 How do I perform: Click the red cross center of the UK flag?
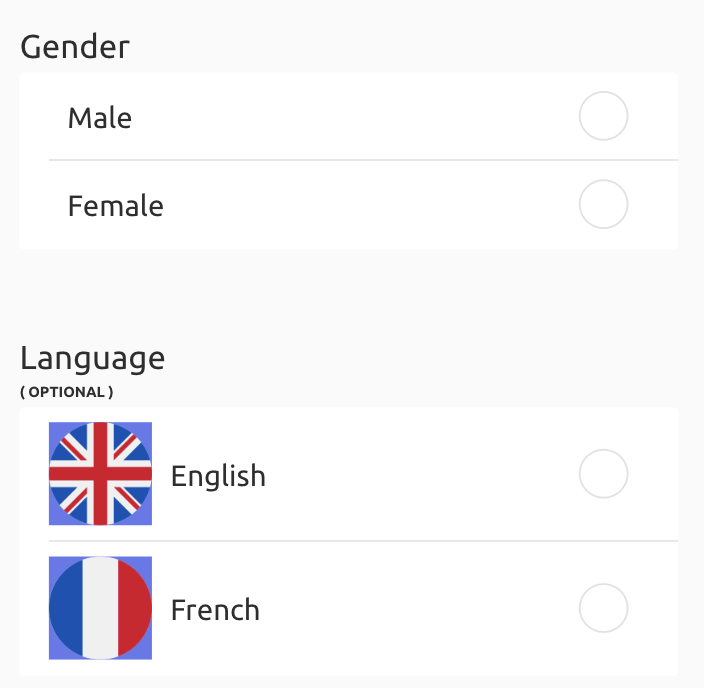(x=100, y=474)
